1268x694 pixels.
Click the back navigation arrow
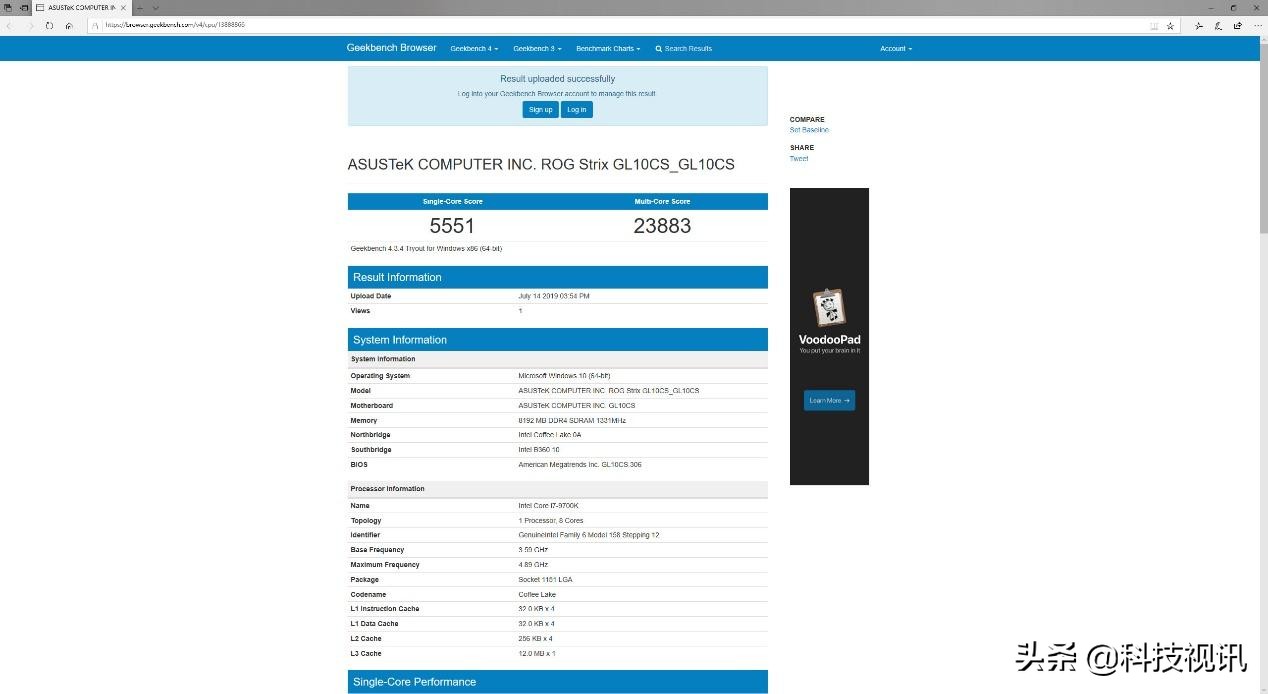pyautogui.click(x=10, y=26)
